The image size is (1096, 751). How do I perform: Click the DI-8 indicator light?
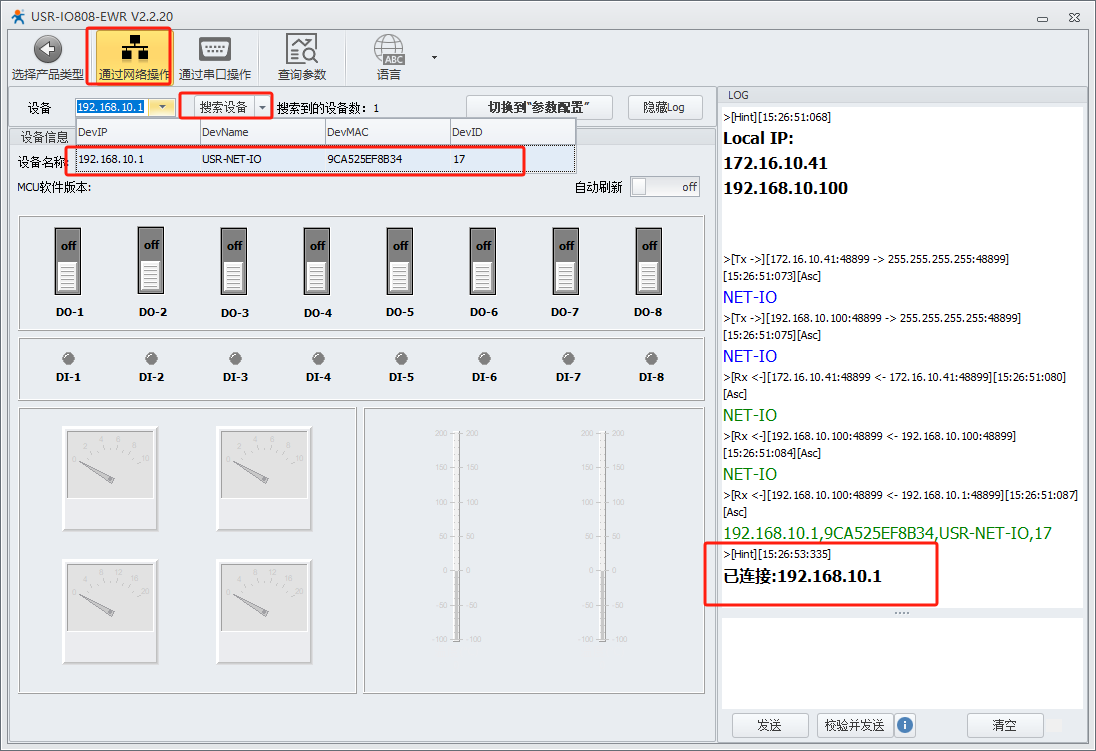[651, 358]
